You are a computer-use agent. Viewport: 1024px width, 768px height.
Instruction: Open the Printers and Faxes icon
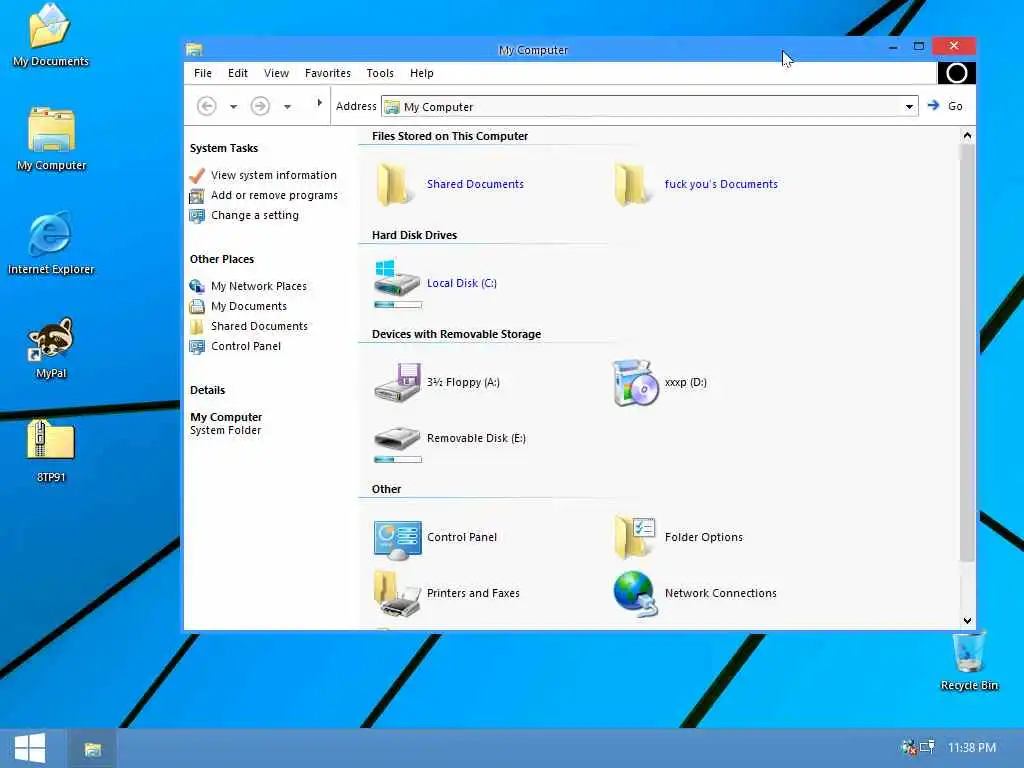click(x=397, y=593)
